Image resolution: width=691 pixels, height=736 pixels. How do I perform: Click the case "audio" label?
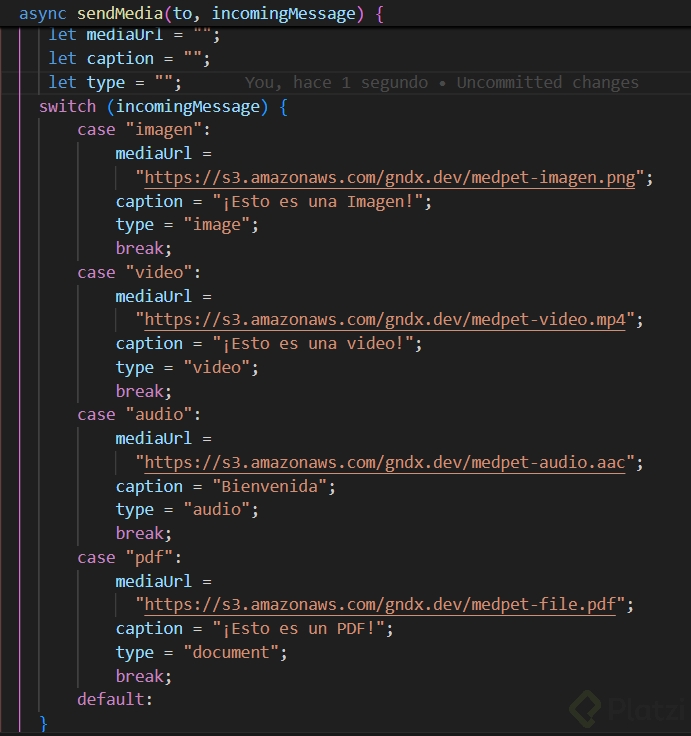[x=139, y=414]
